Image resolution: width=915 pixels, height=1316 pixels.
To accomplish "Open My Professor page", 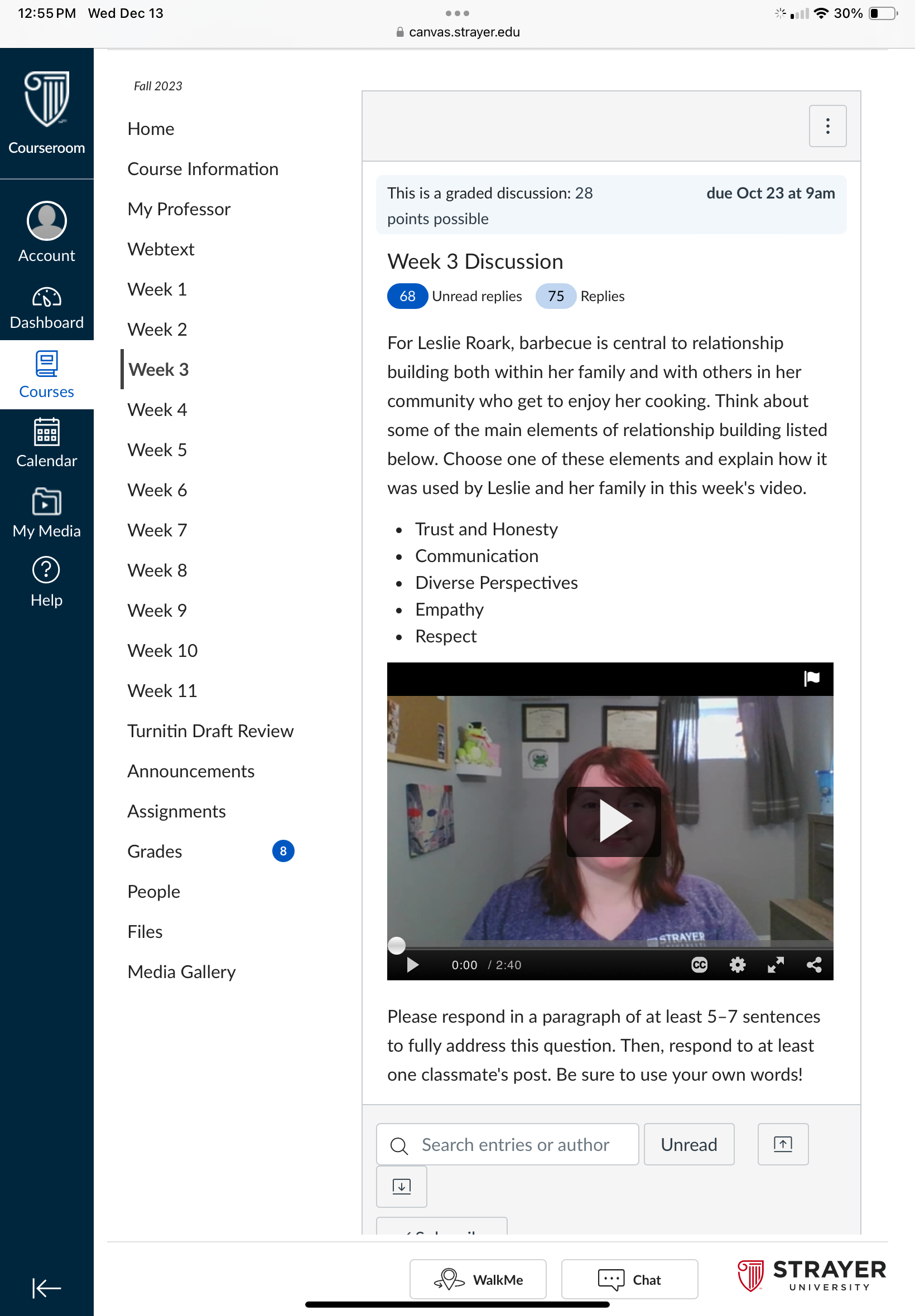I will (179, 209).
